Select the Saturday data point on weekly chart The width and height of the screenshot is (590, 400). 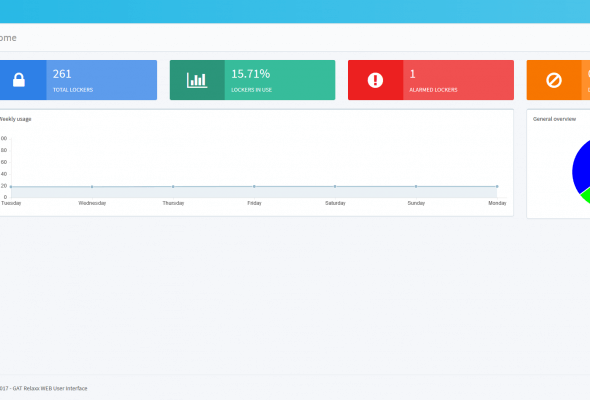(x=335, y=186)
